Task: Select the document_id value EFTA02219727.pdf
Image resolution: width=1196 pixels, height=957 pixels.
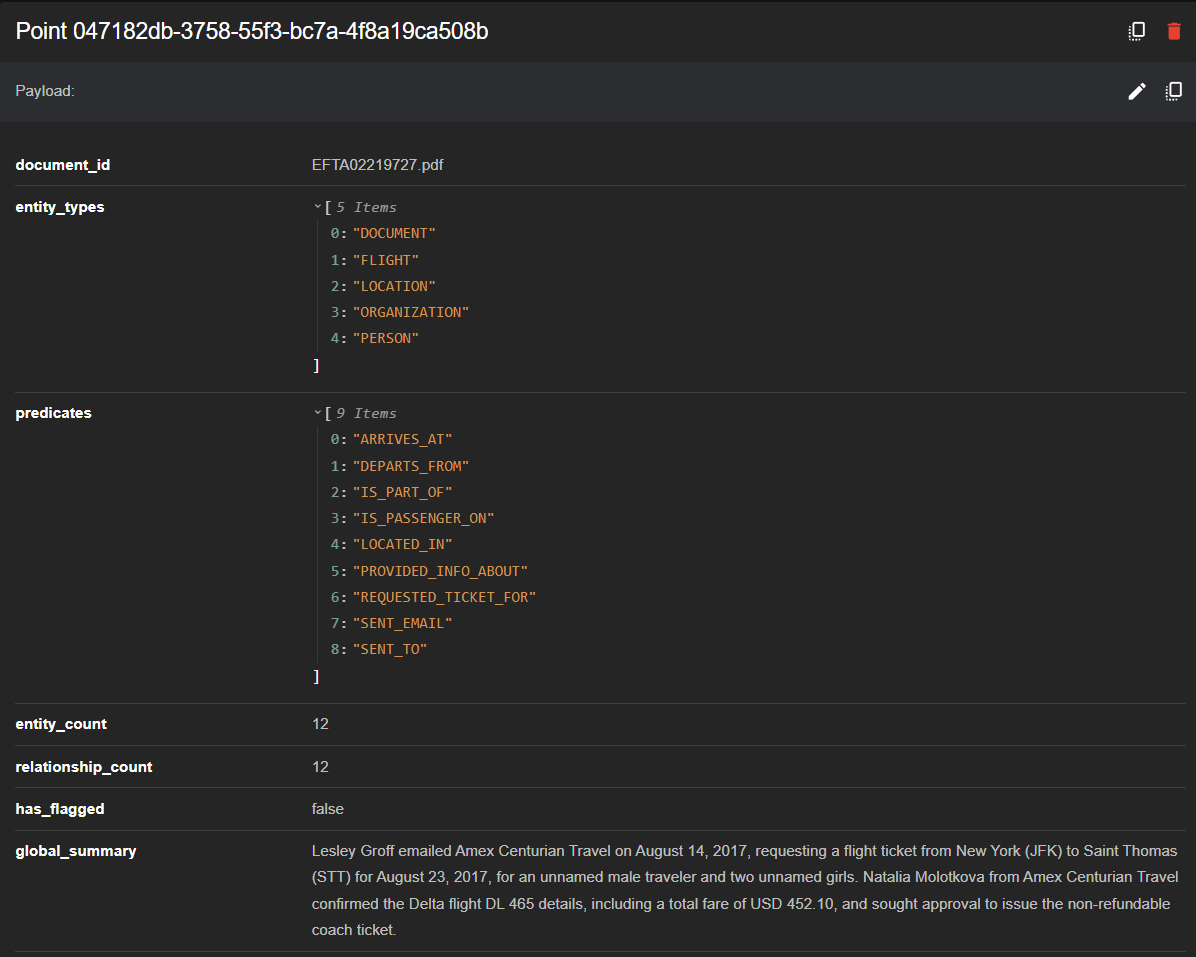Action: (x=377, y=165)
